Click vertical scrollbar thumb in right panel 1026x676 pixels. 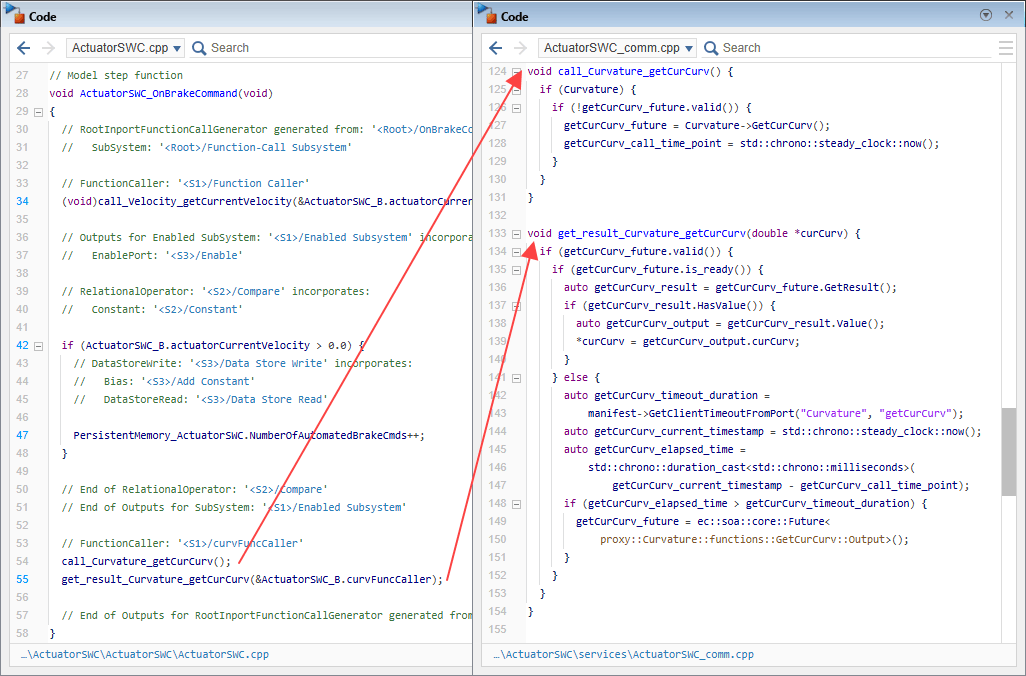[x=1008, y=452]
